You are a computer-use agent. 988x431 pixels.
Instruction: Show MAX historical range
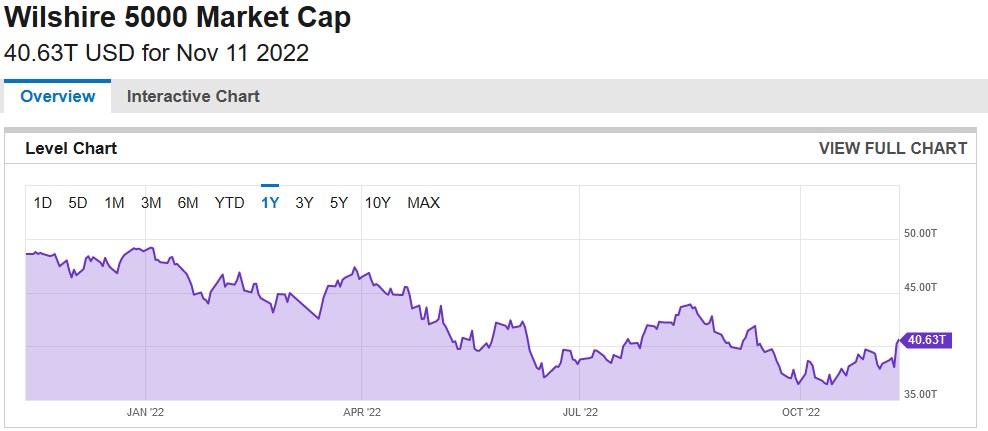tap(423, 203)
